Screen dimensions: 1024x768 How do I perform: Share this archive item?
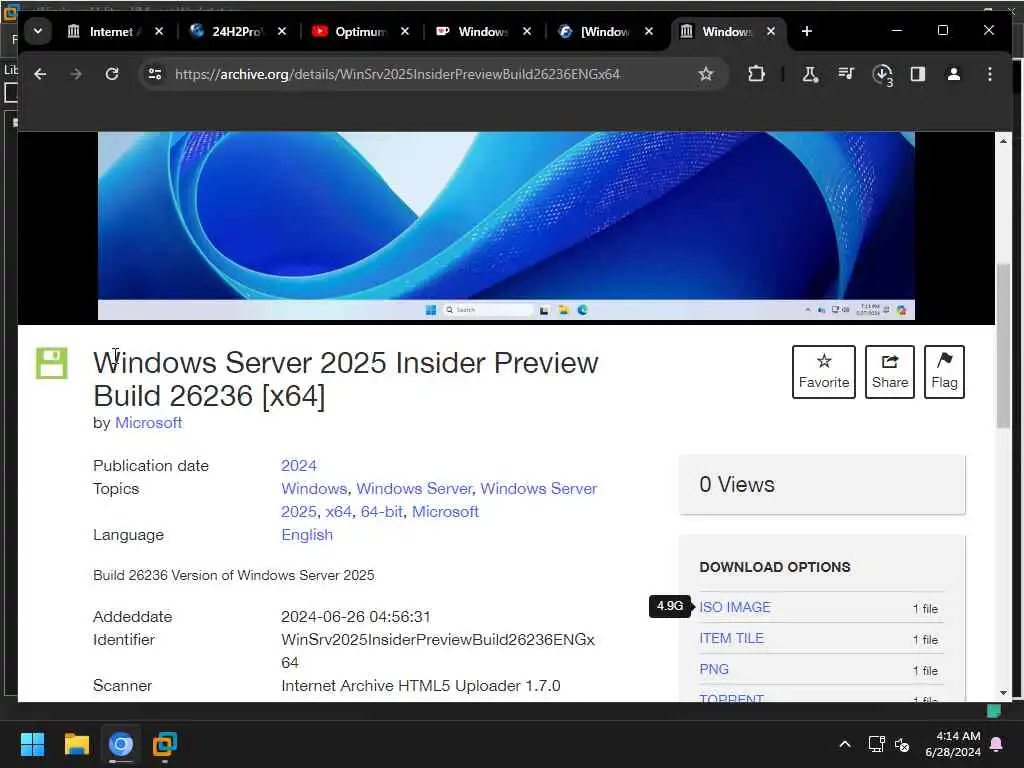point(889,372)
